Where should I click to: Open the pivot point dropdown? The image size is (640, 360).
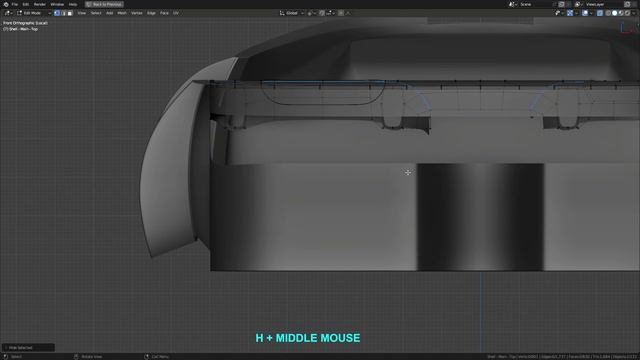(311, 13)
